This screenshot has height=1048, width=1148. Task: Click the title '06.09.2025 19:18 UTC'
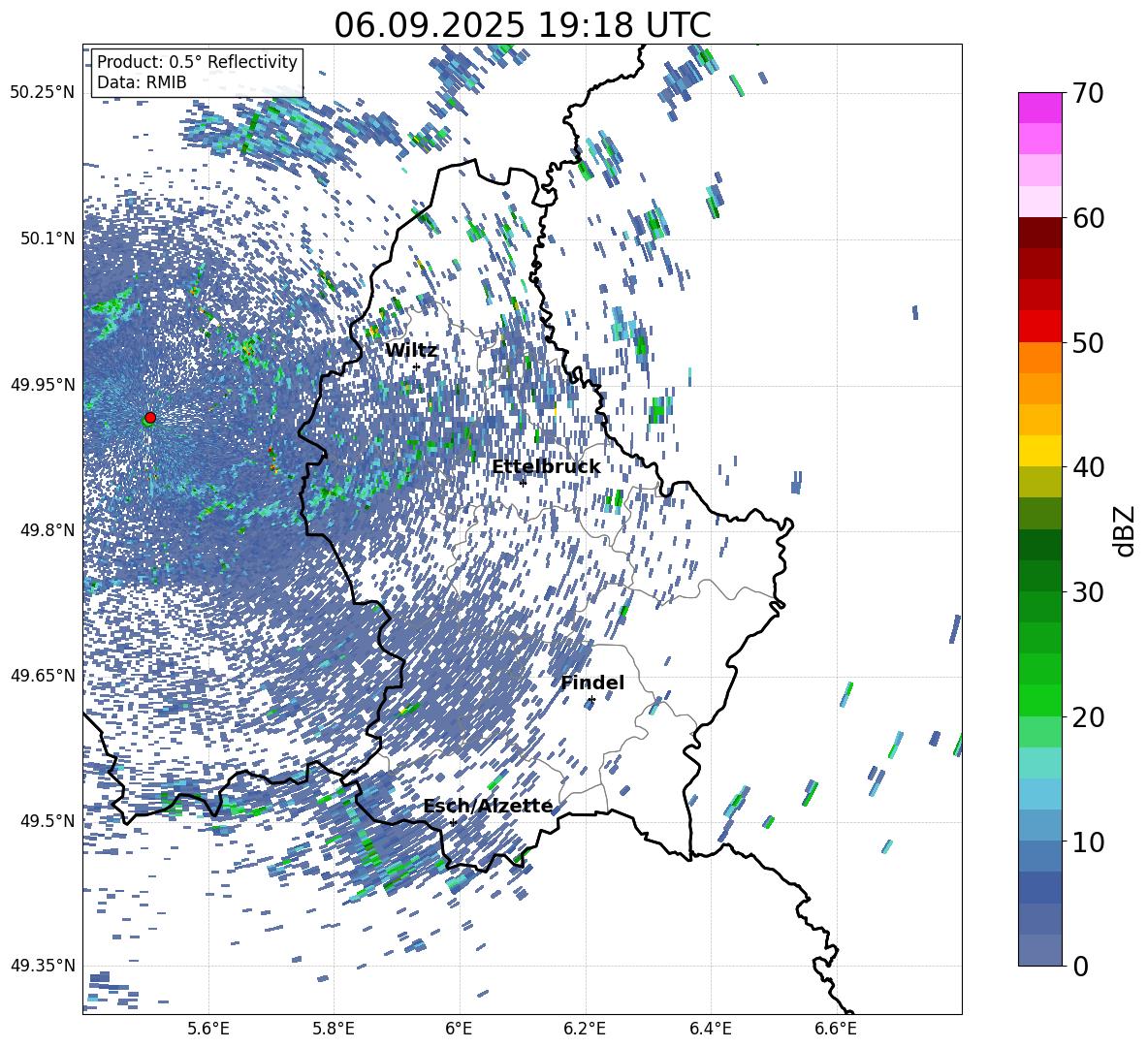[522, 25]
